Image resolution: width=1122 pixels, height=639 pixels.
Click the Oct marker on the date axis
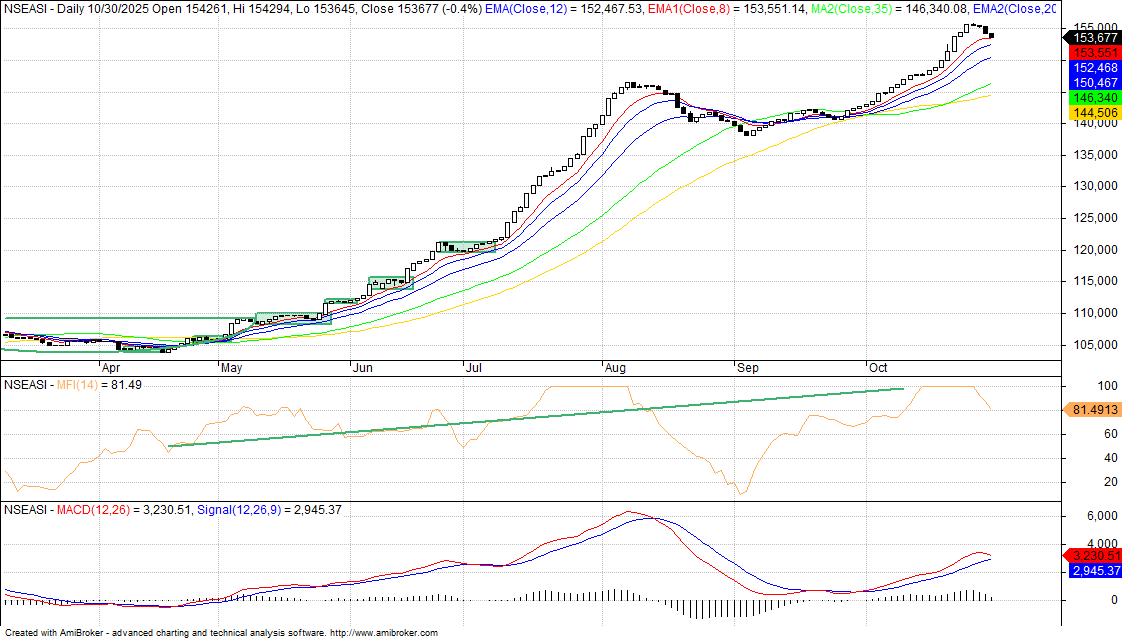click(878, 367)
